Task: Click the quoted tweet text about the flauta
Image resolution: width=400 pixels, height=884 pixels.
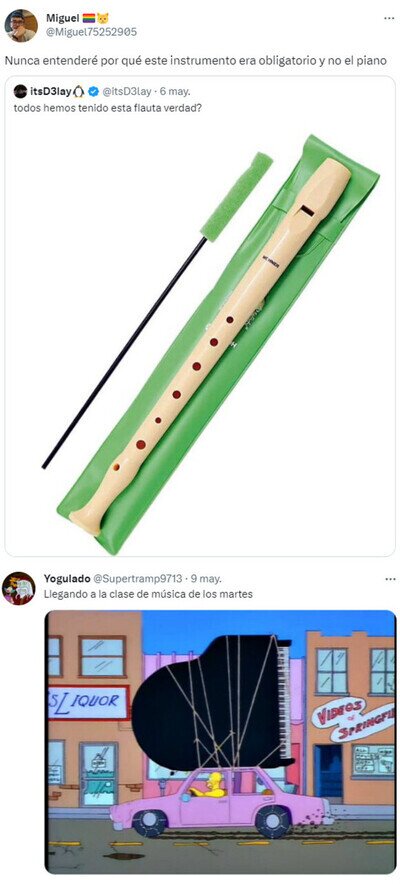Action: (x=108, y=107)
